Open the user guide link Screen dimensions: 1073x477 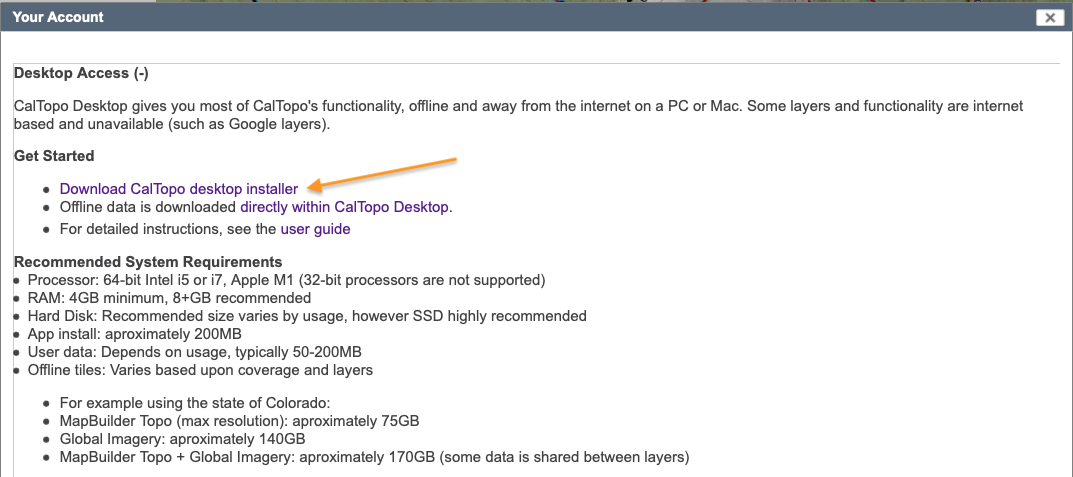315,229
